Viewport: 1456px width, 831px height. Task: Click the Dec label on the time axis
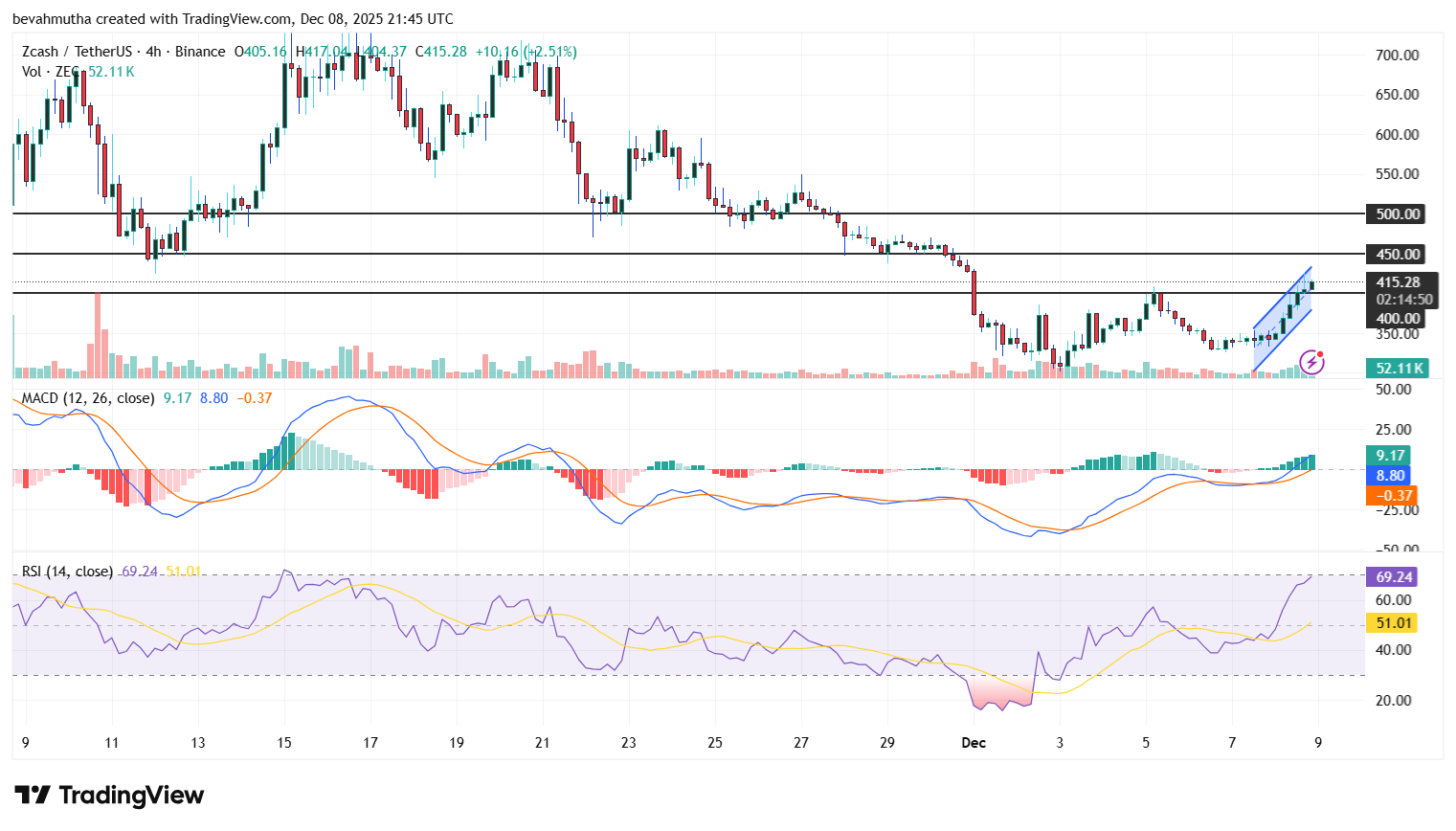974,742
